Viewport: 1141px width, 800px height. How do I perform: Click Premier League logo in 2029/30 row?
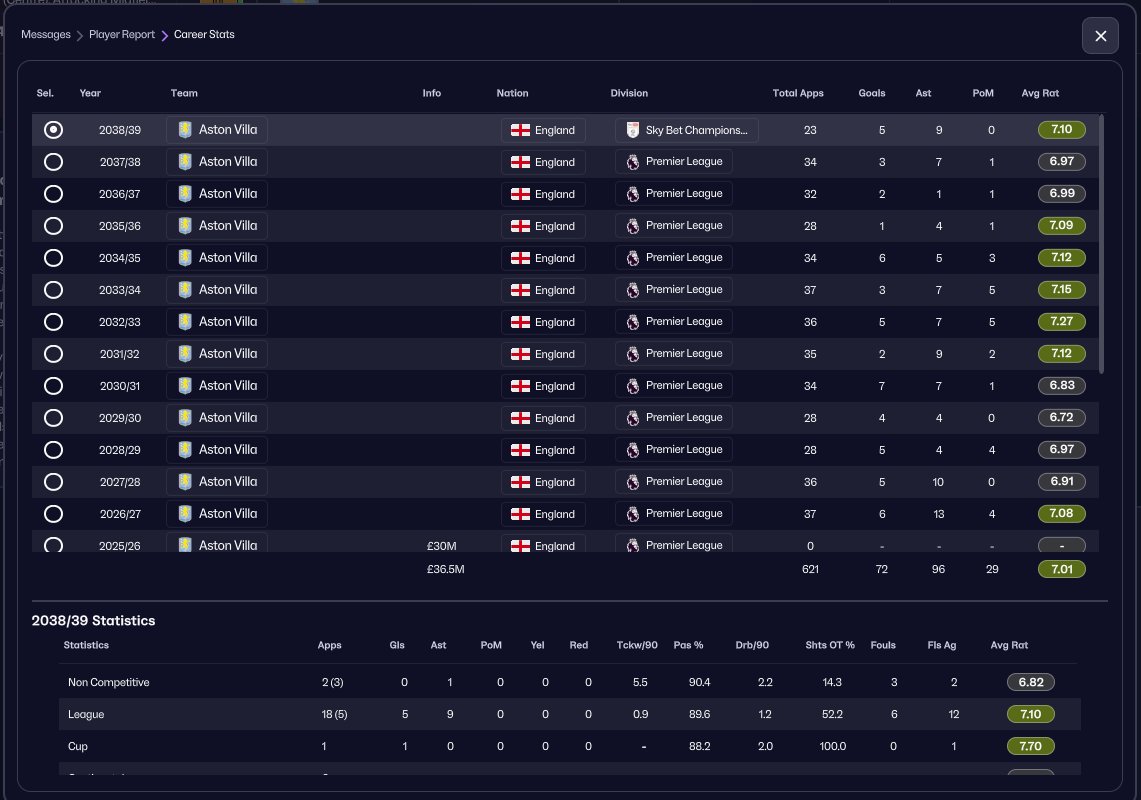point(633,418)
